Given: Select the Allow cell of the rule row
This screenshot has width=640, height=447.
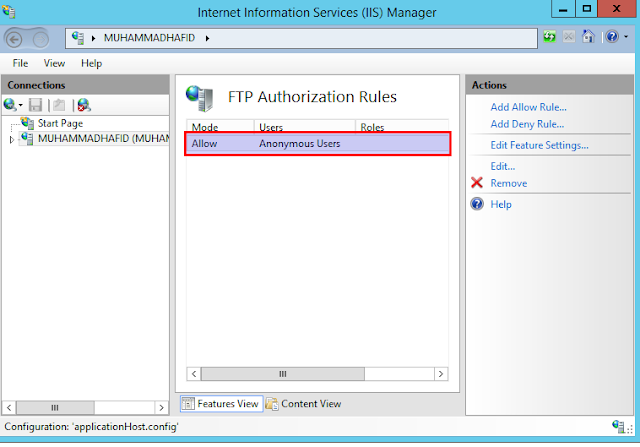Looking at the screenshot, I should [204, 144].
